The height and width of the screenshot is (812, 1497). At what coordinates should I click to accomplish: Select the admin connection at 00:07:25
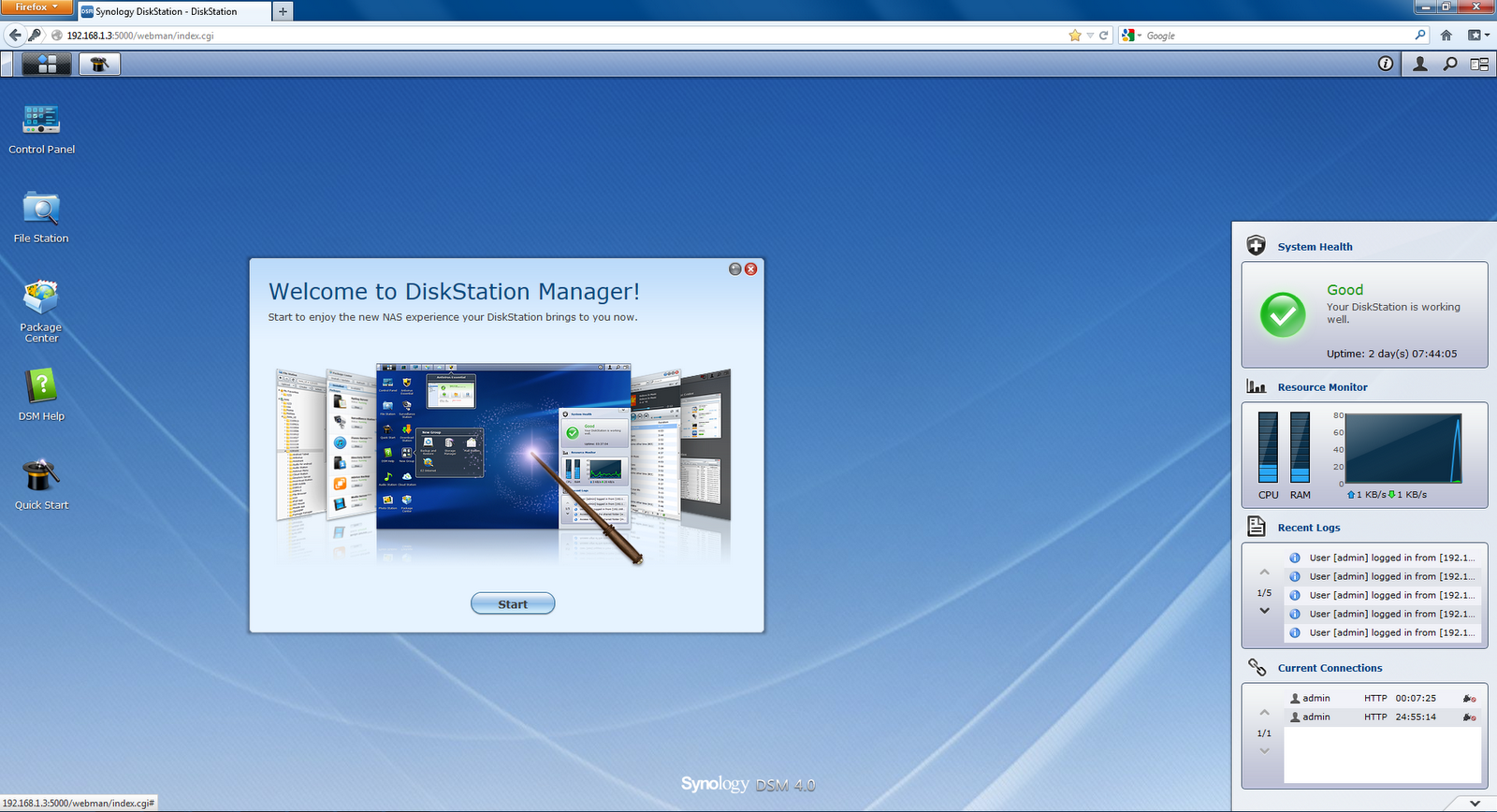1383,698
